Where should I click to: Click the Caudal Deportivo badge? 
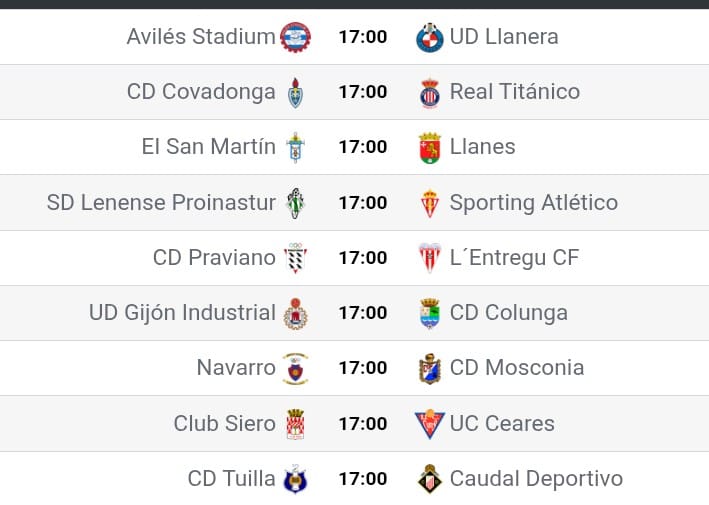(430, 479)
